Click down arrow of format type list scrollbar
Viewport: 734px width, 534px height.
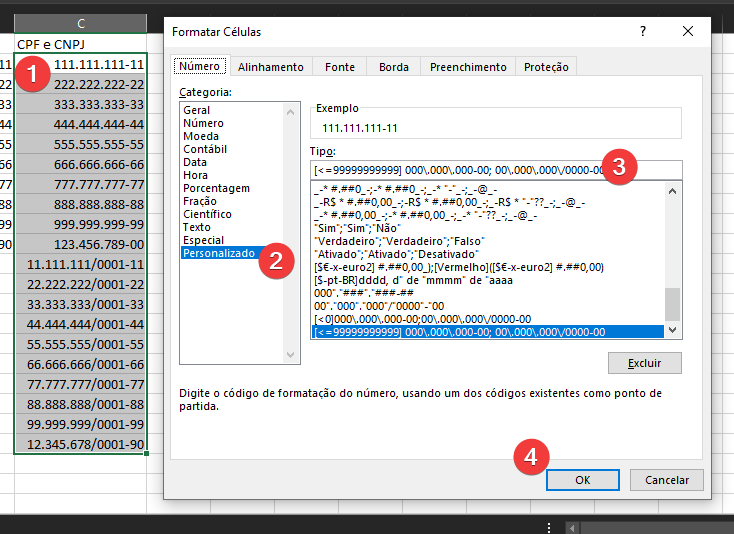point(673,330)
